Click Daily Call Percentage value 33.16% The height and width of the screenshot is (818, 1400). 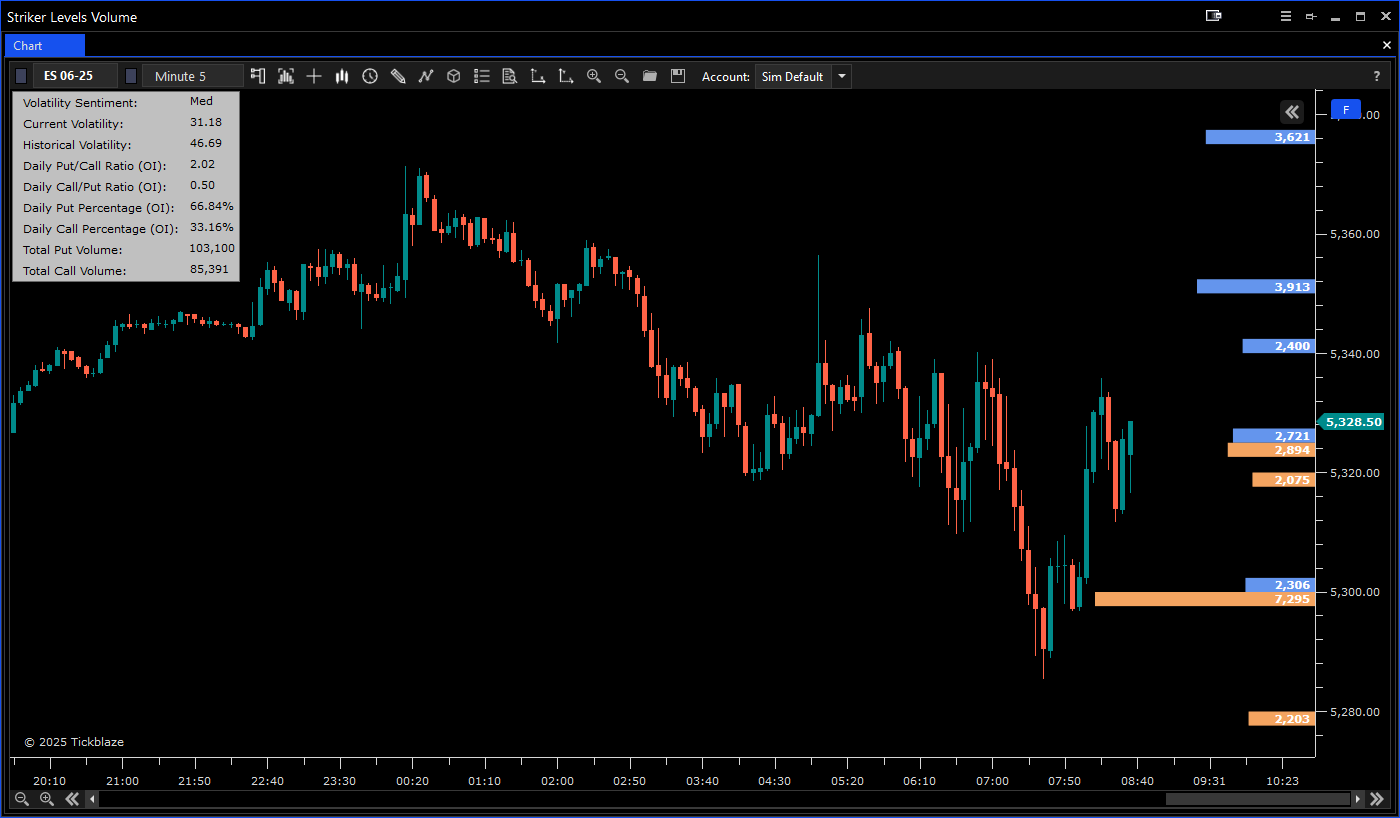(212, 227)
